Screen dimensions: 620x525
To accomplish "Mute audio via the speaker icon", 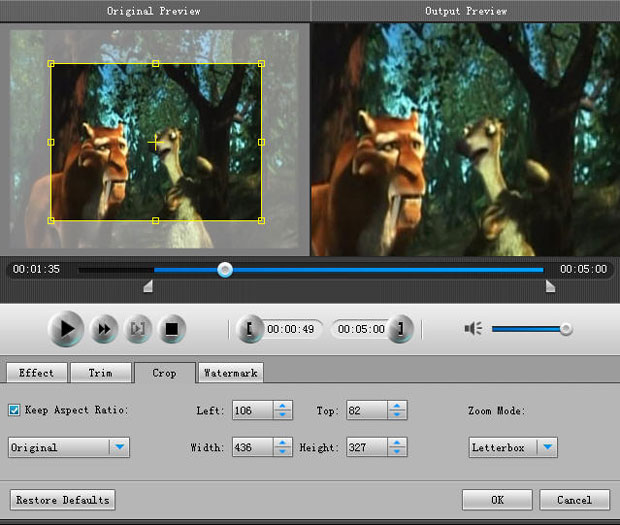I will [473, 329].
